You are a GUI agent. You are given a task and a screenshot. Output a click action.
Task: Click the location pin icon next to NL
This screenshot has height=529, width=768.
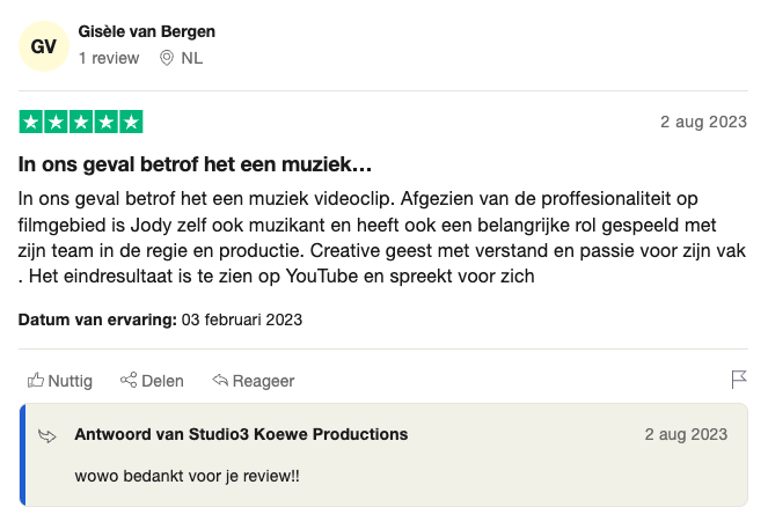point(167,58)
